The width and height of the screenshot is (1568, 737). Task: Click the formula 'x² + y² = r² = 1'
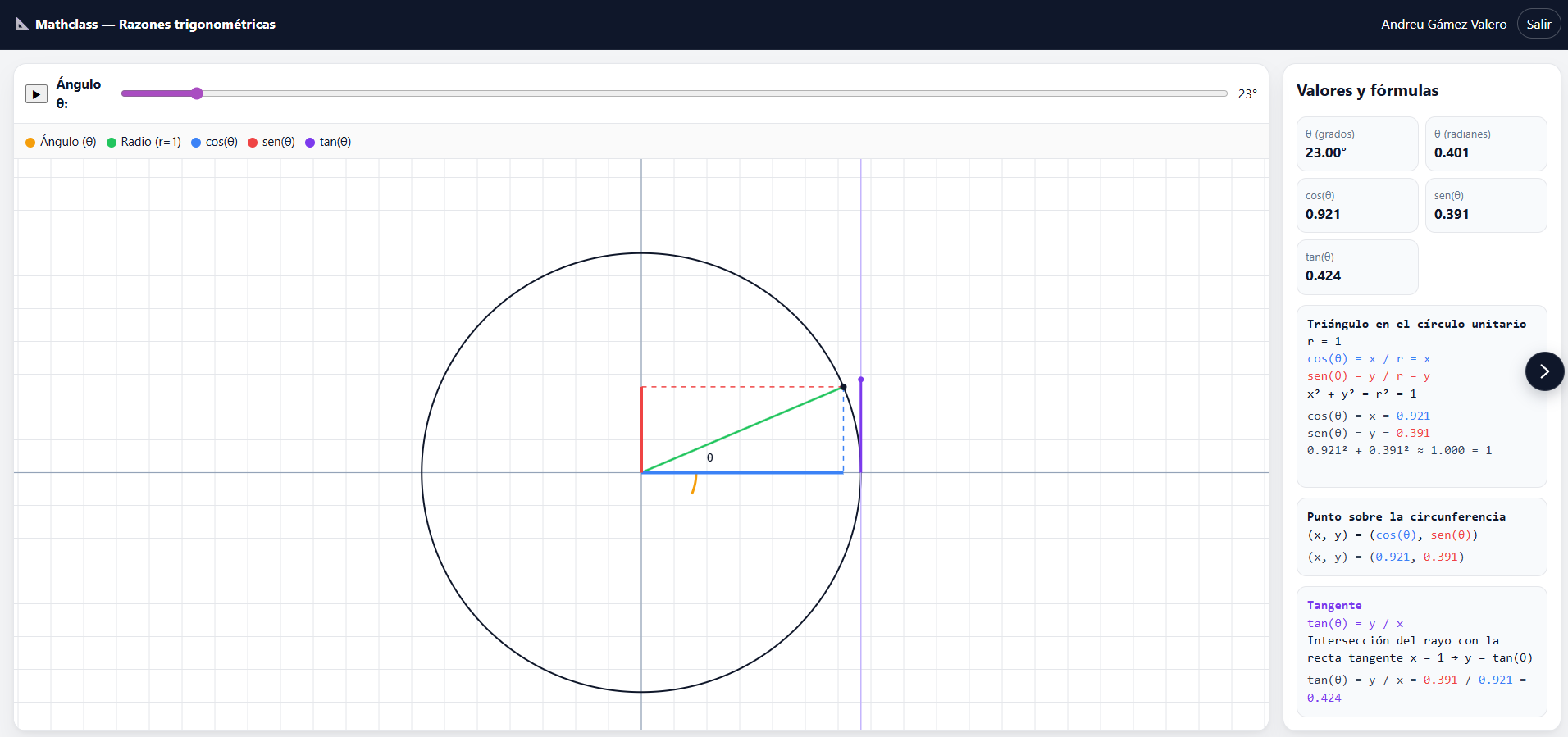1361,394
